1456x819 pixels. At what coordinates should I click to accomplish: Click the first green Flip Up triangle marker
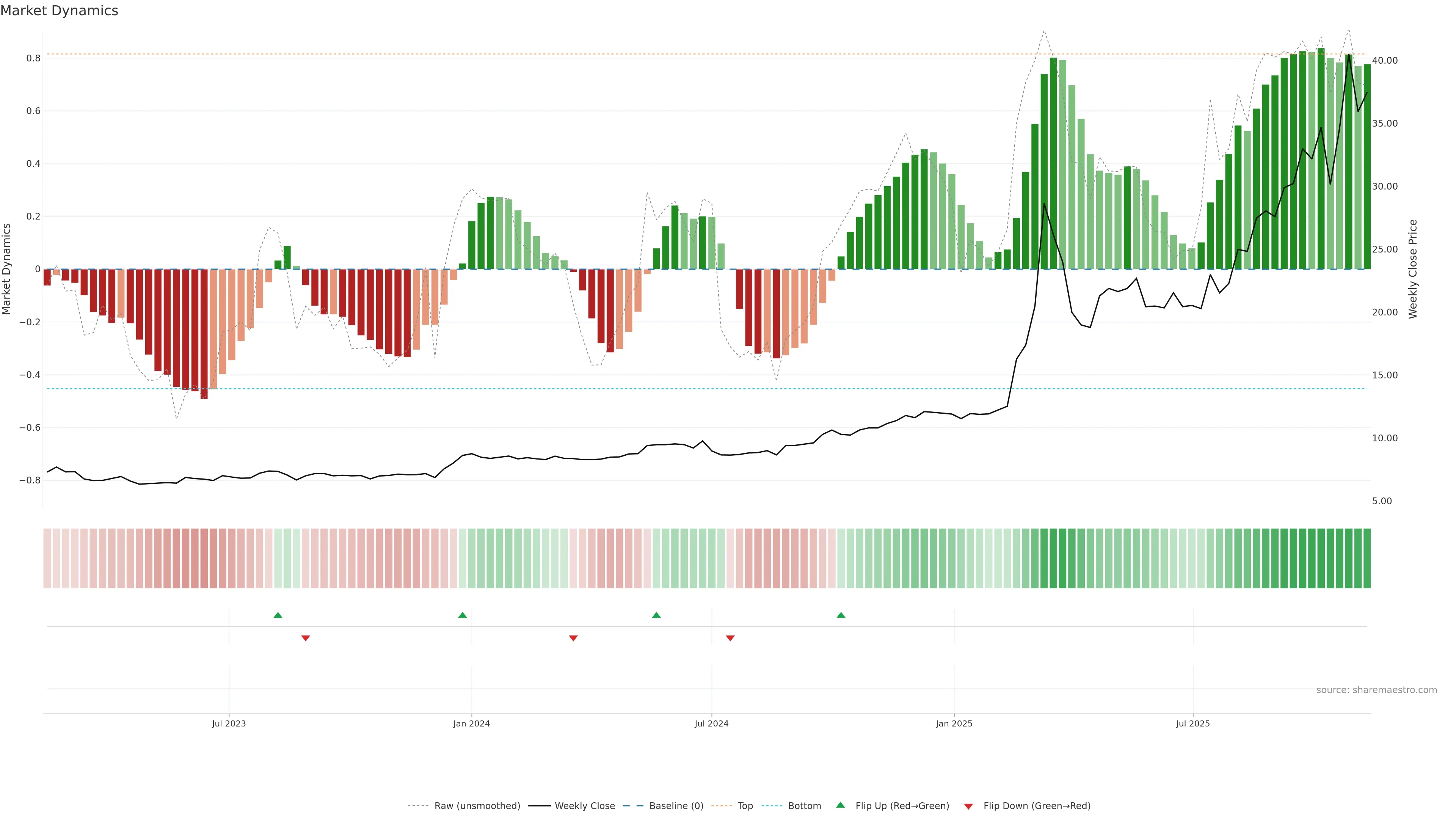point(278,615)
